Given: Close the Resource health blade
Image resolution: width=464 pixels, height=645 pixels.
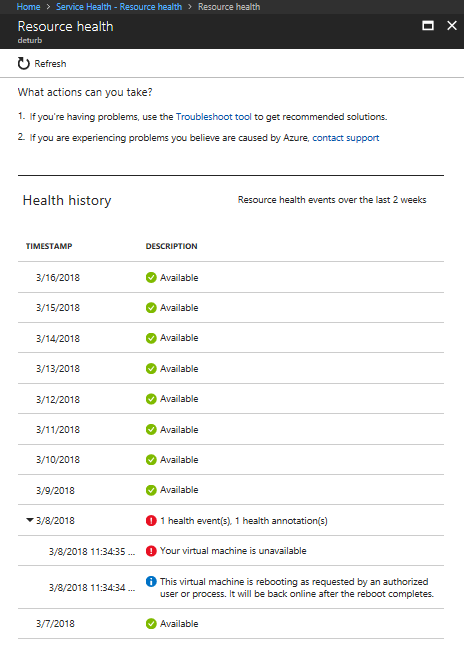Looking at the screenshot, I should [452, 26].
